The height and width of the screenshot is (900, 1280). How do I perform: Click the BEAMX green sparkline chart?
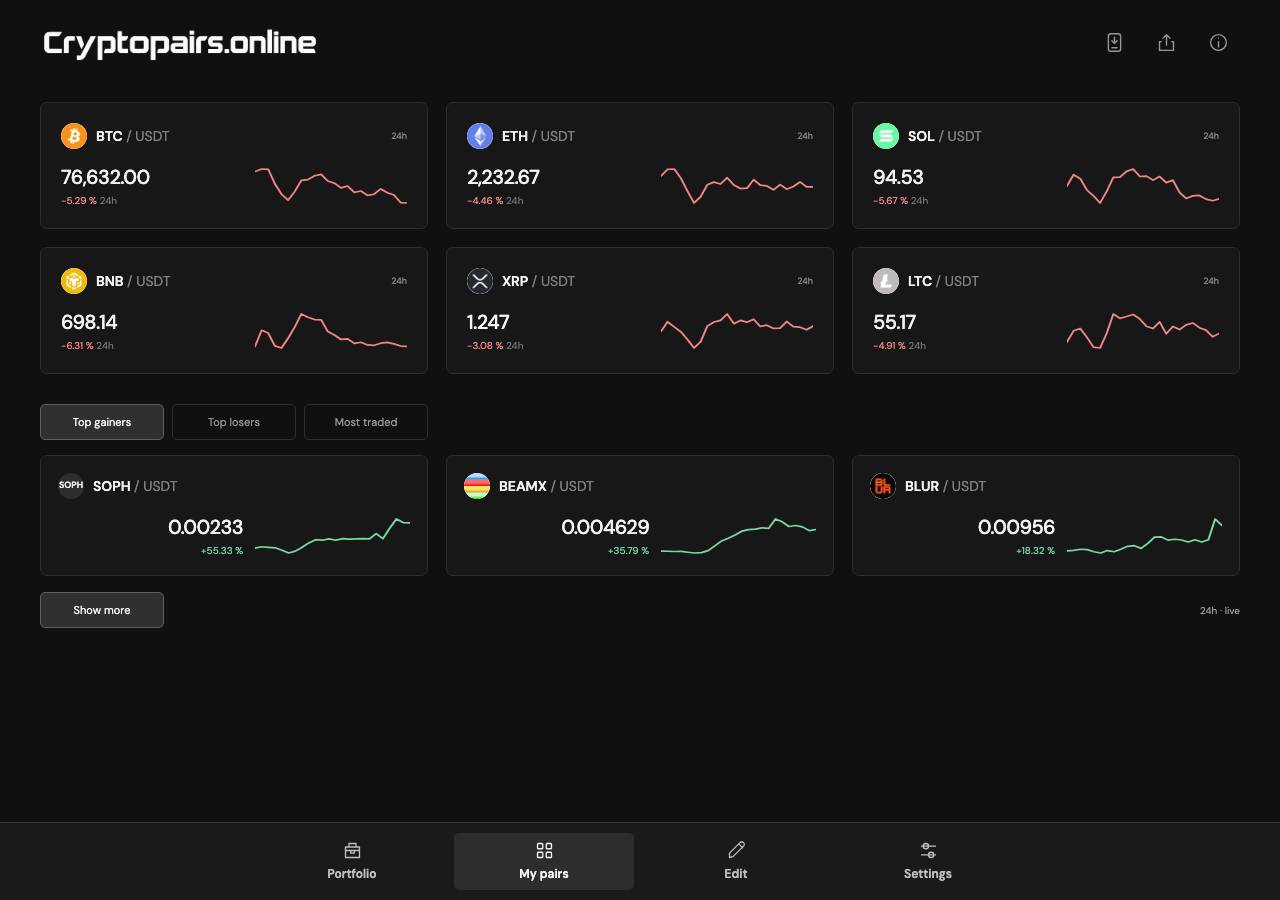coord(739,536)
